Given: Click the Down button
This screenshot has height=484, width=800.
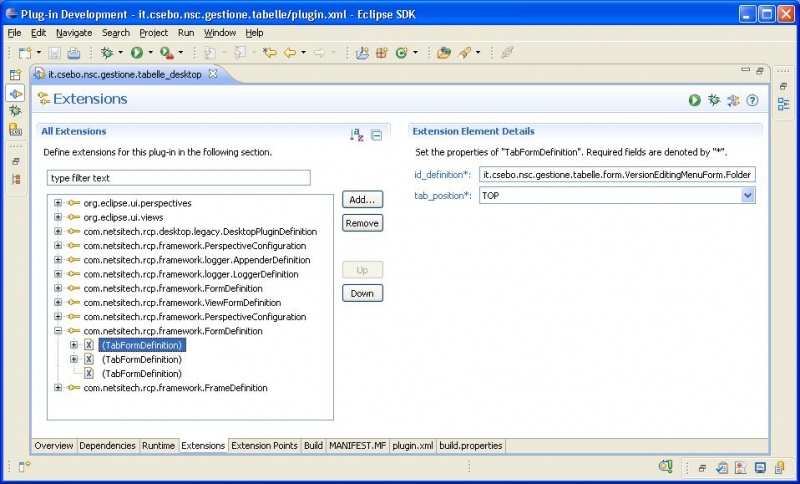Looking at the screenshot, I should 362,294.
